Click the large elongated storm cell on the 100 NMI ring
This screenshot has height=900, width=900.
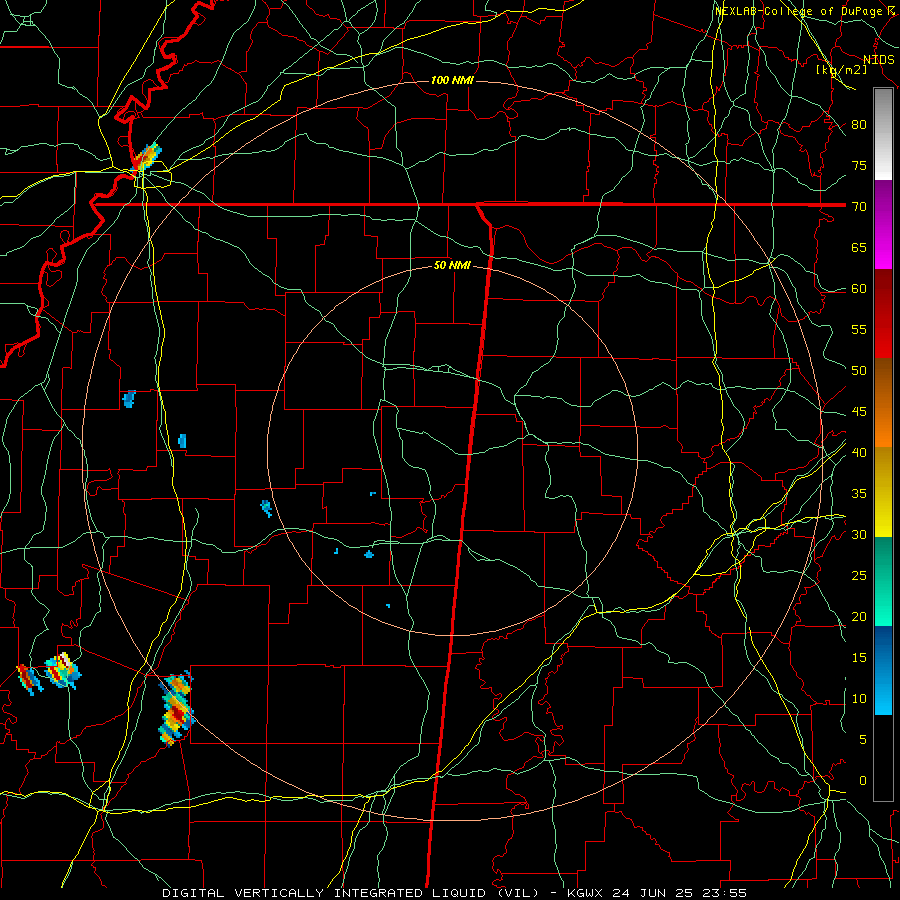[176, 708]
